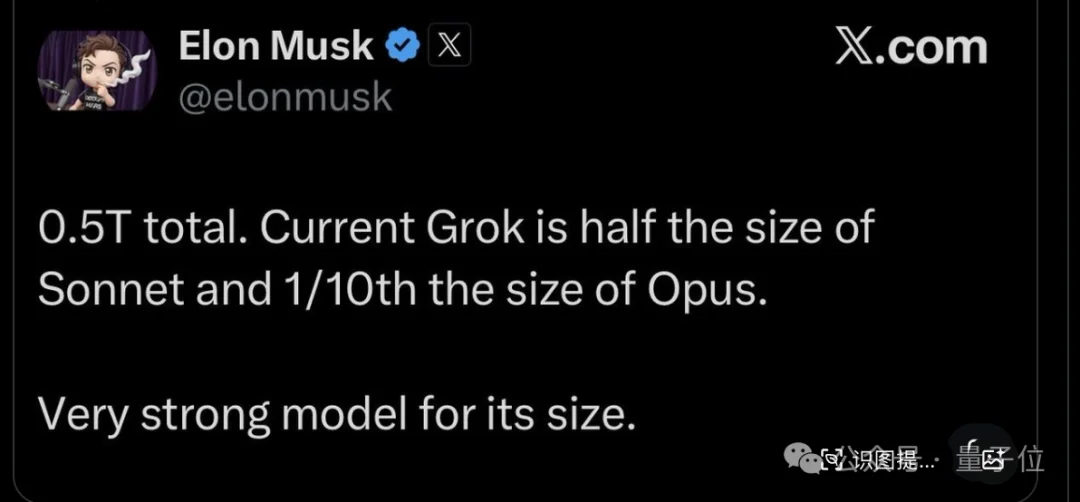Screen dimensions: 1080x502
Task: Click the blue verified checkmark badge
Action: tap(402, 47)
